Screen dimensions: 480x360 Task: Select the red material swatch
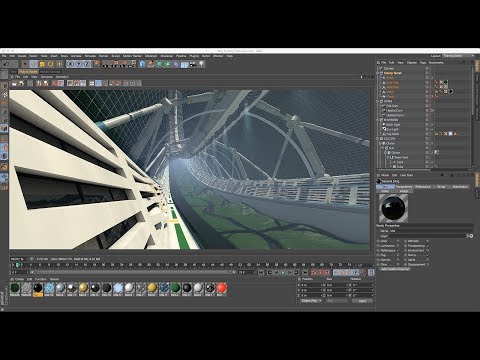pos(221,288)
